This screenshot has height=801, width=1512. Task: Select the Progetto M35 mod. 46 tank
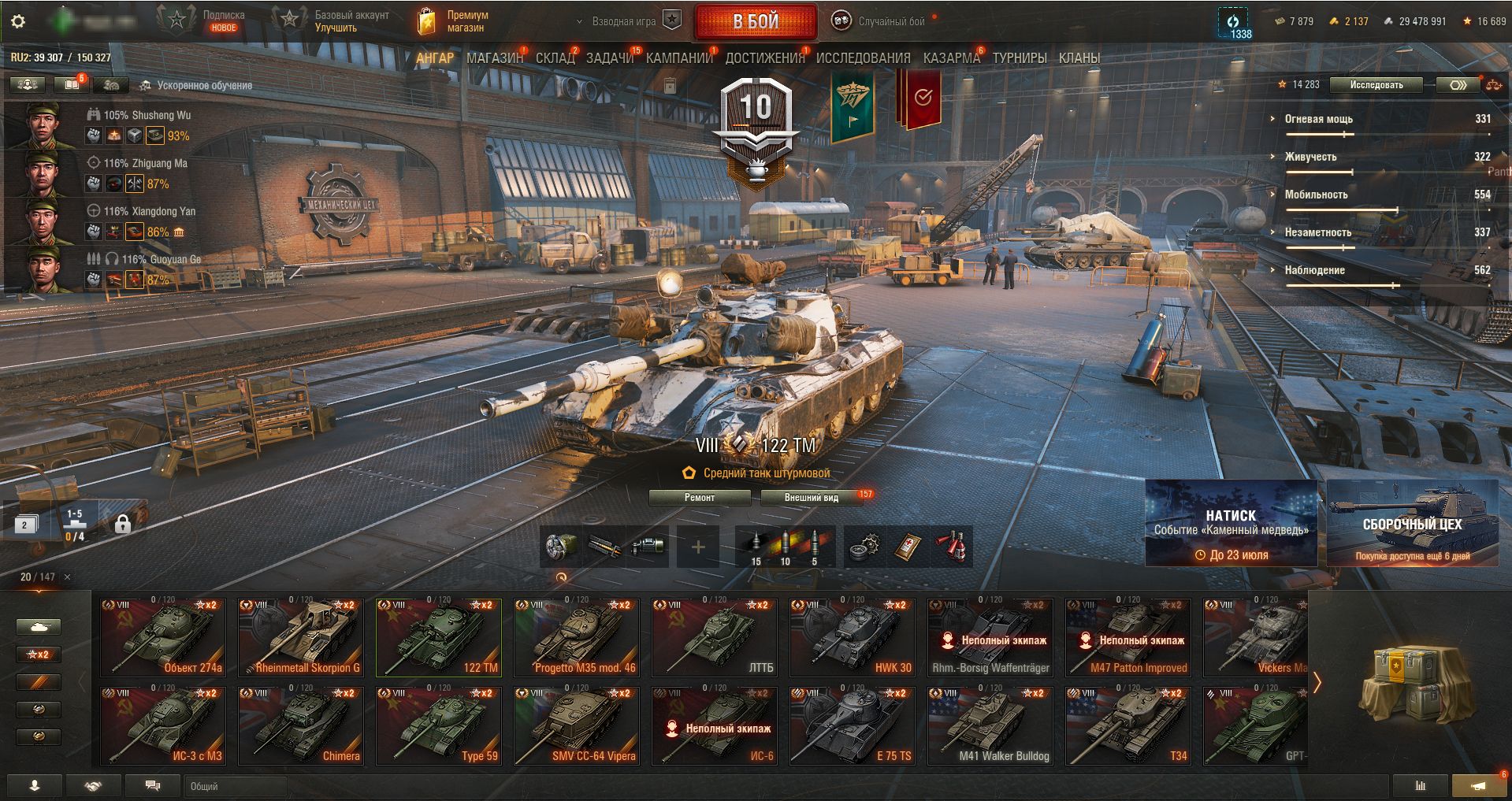(x=577, y=637)
